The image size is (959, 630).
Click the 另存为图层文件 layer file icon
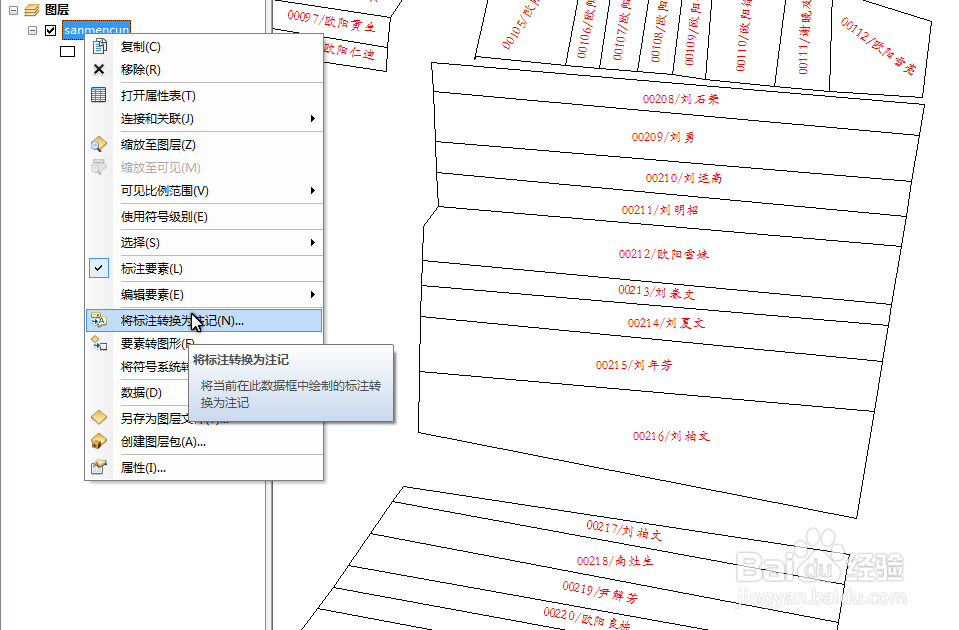pos(97,417)
